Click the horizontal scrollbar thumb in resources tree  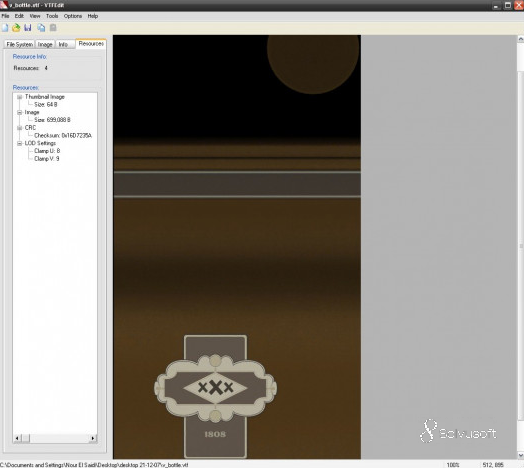(x=25, y=438)
